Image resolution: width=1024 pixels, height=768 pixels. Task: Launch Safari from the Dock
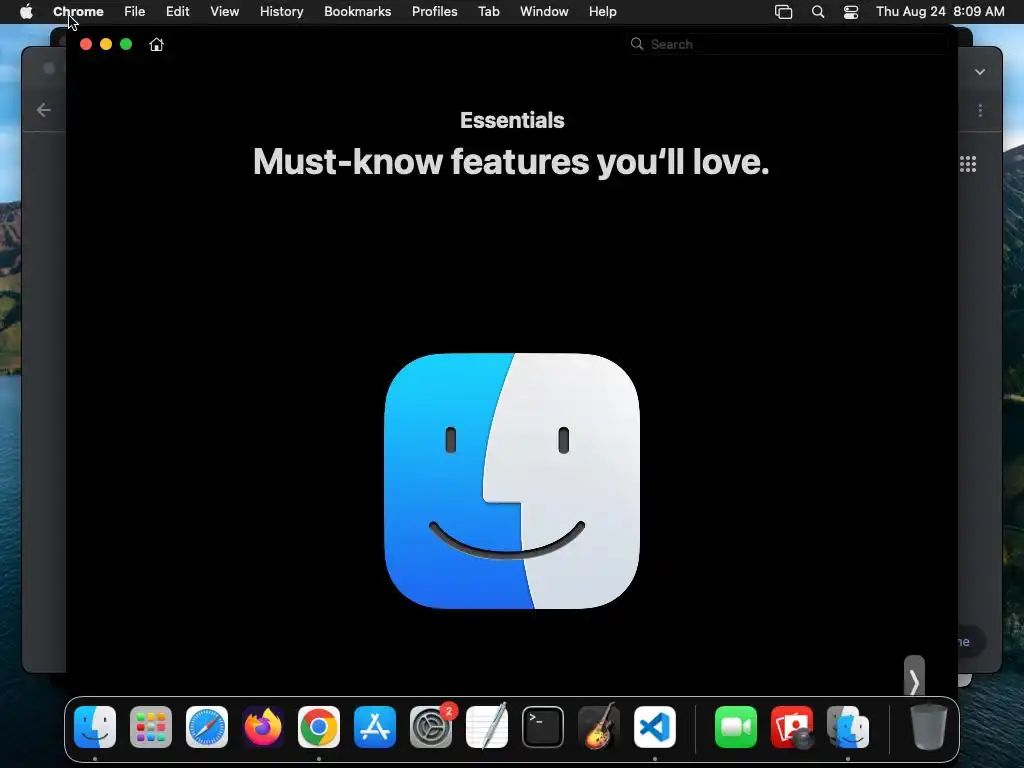coord(207,727)
